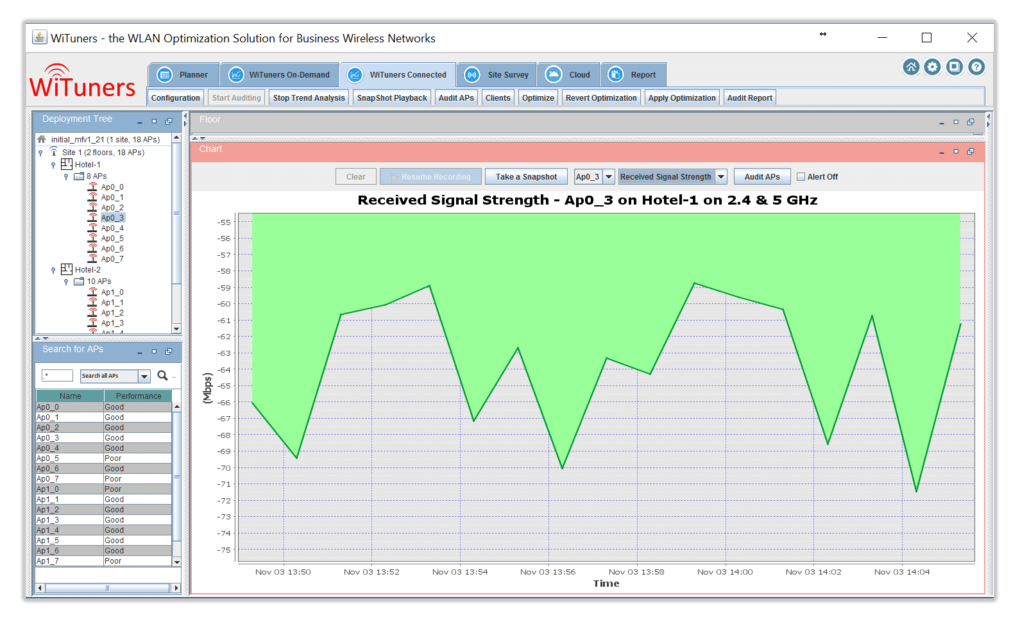This screenshot has height=622, width=1020.
Task: Select Ap0_3 in the deployment tree
Action: (x=113, y=217)
